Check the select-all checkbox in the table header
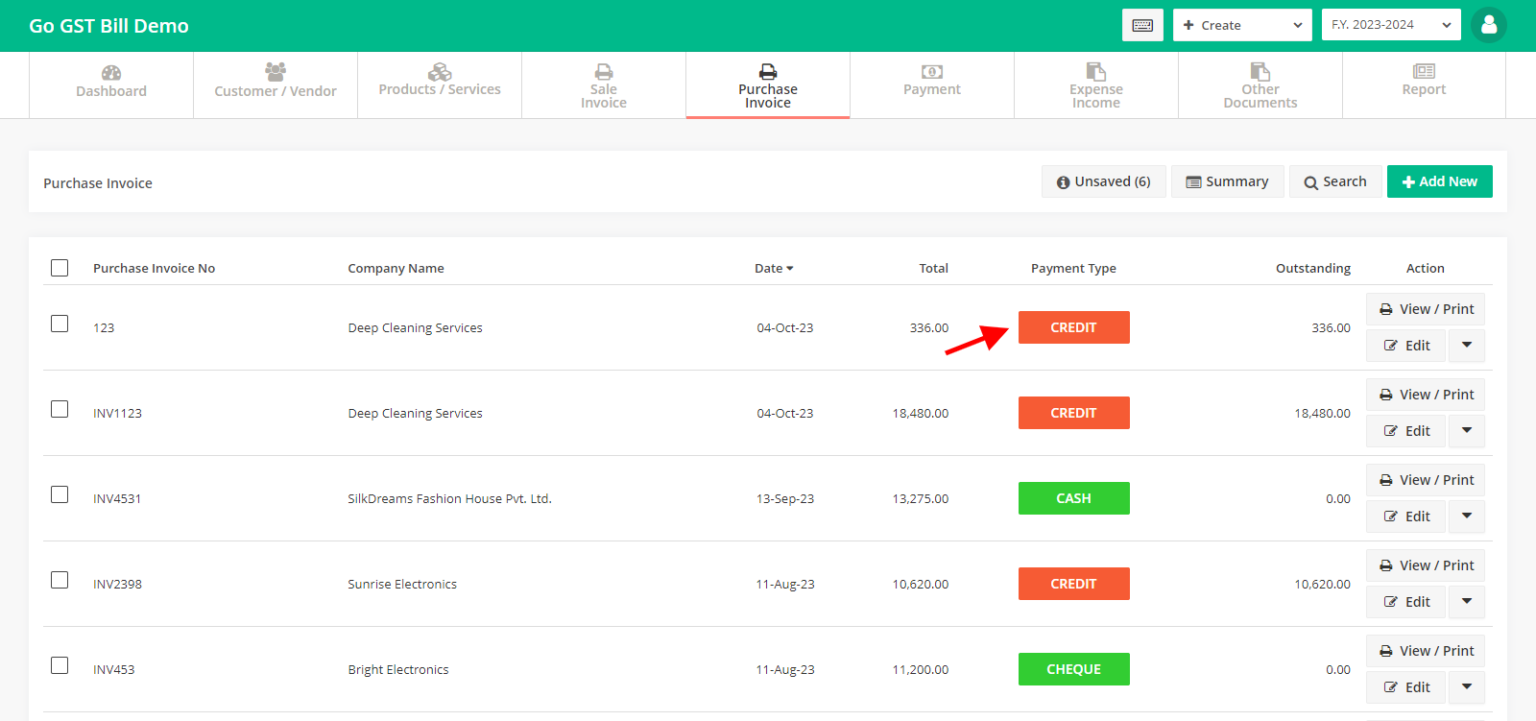 (x=59, y=267)
